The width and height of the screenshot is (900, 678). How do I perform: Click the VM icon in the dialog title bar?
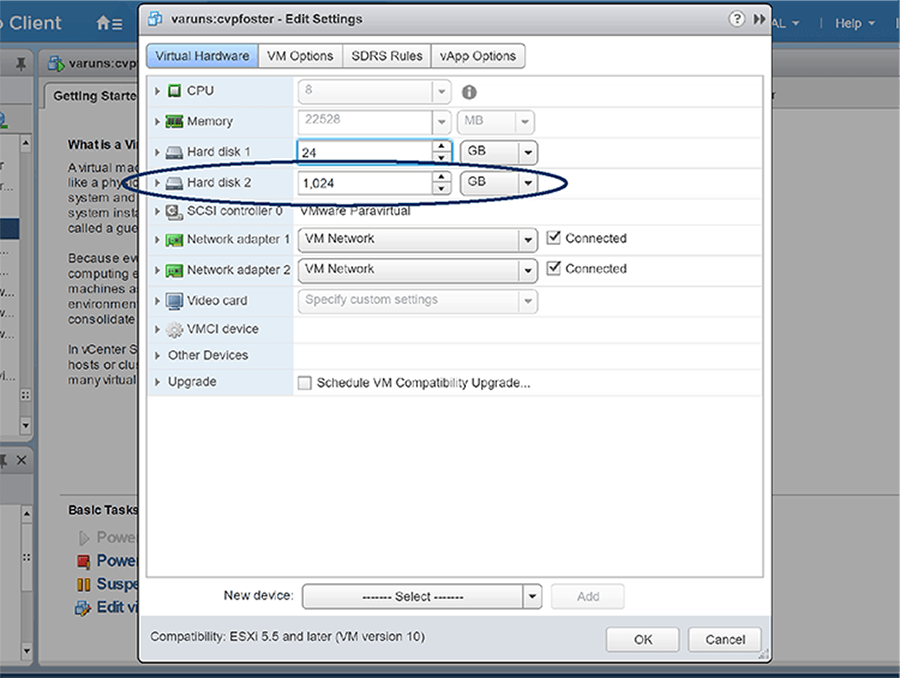click(155, 19)
